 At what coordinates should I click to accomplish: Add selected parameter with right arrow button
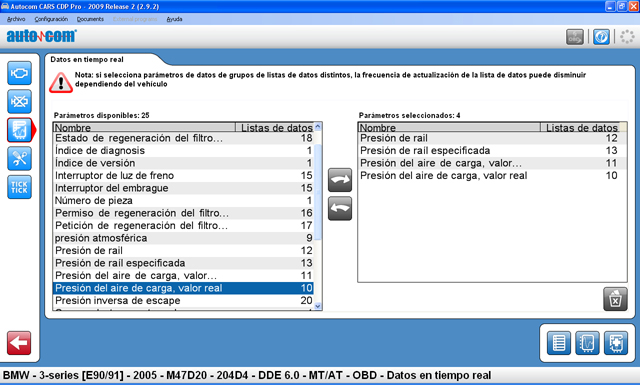click(x=340, y=180)
